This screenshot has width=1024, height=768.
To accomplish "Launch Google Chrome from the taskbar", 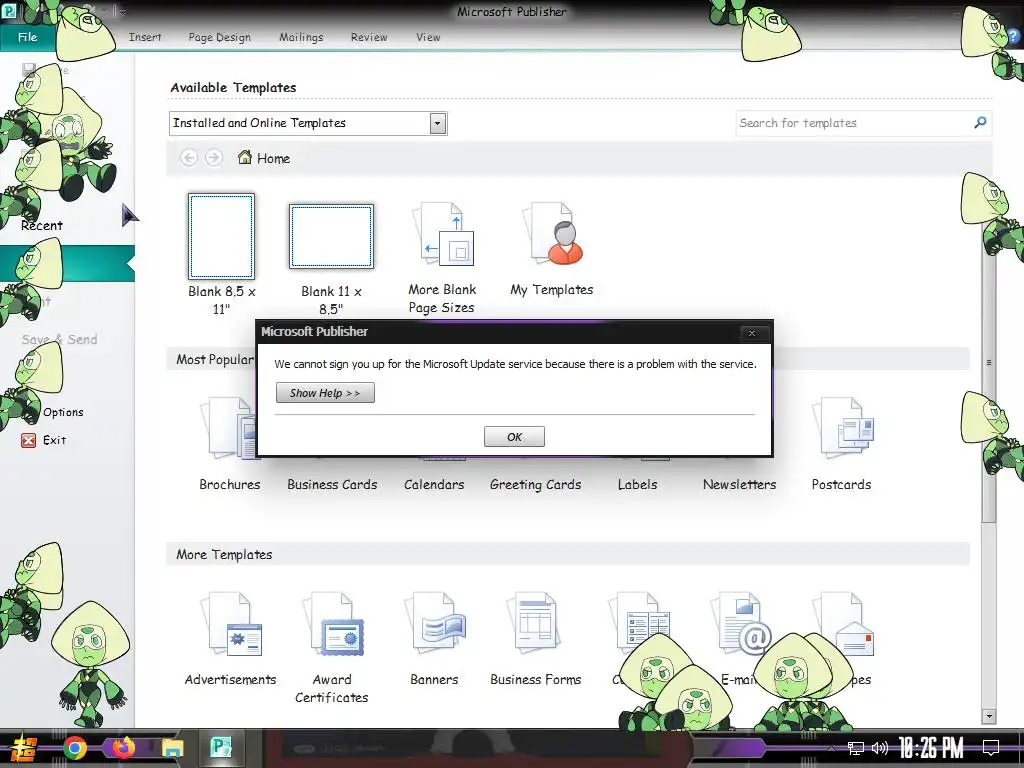I will point(74,748).
